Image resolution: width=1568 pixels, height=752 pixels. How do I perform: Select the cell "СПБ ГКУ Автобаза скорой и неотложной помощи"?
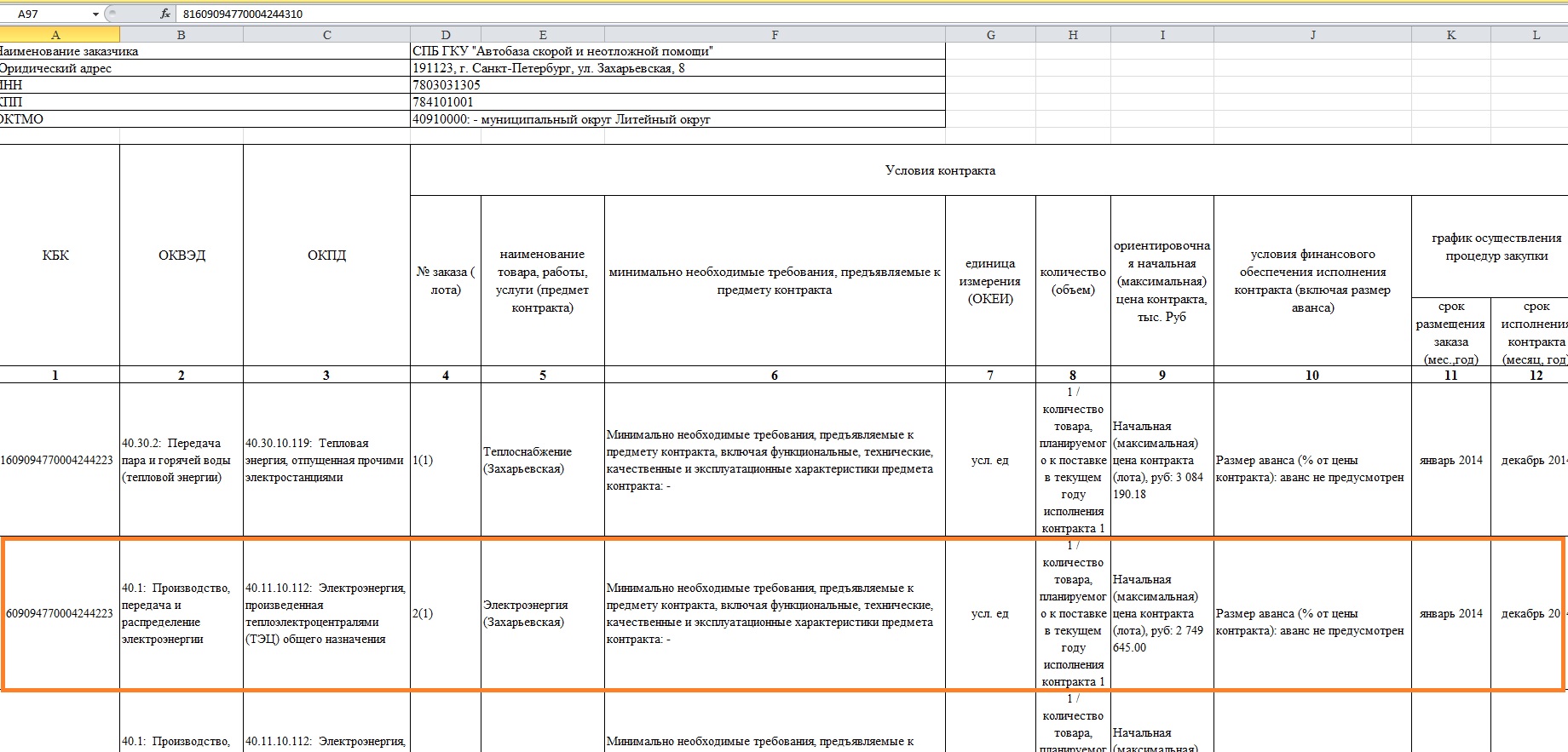coord(678,51)
